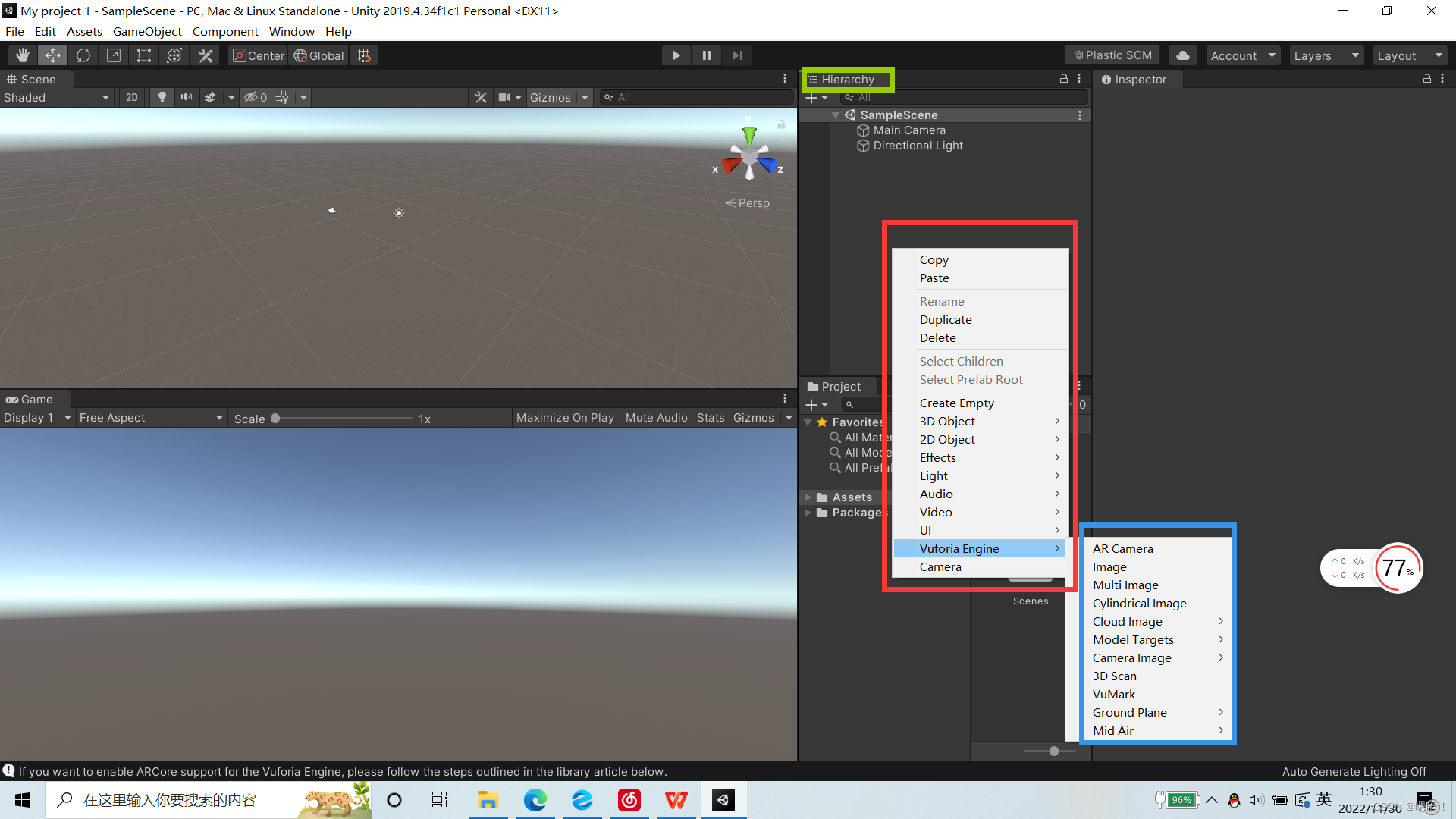
Task: Collapse the SampleScene hierarchy item
Action: point(836,115)
